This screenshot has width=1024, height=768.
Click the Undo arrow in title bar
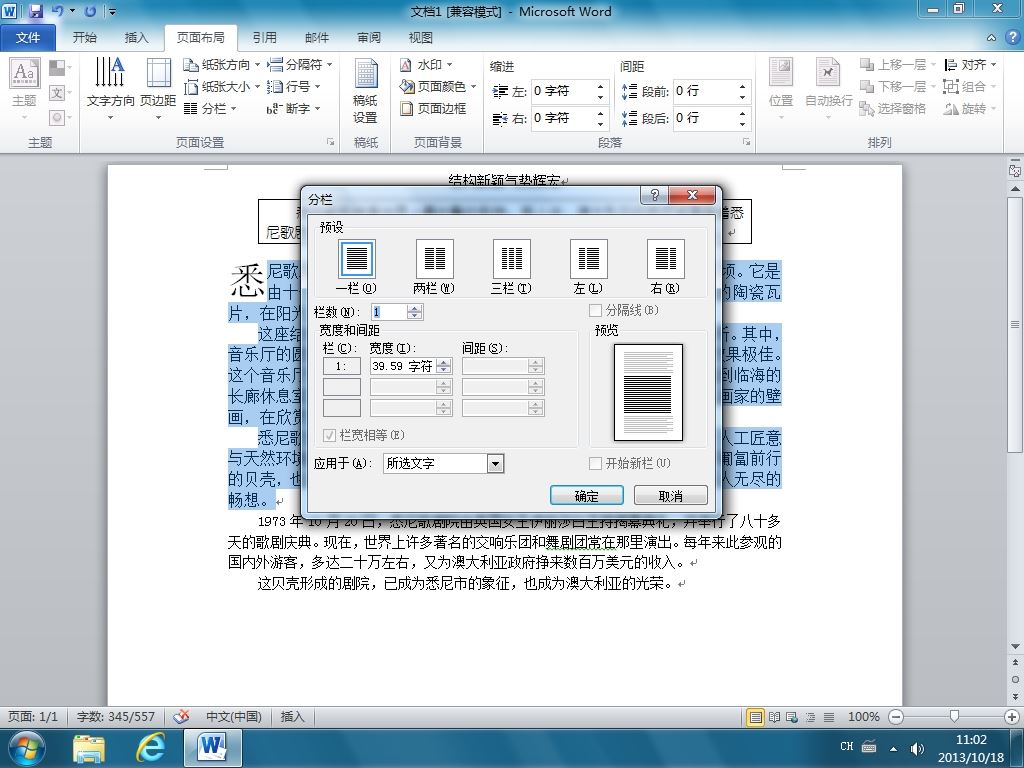click(x=57, y=11)
